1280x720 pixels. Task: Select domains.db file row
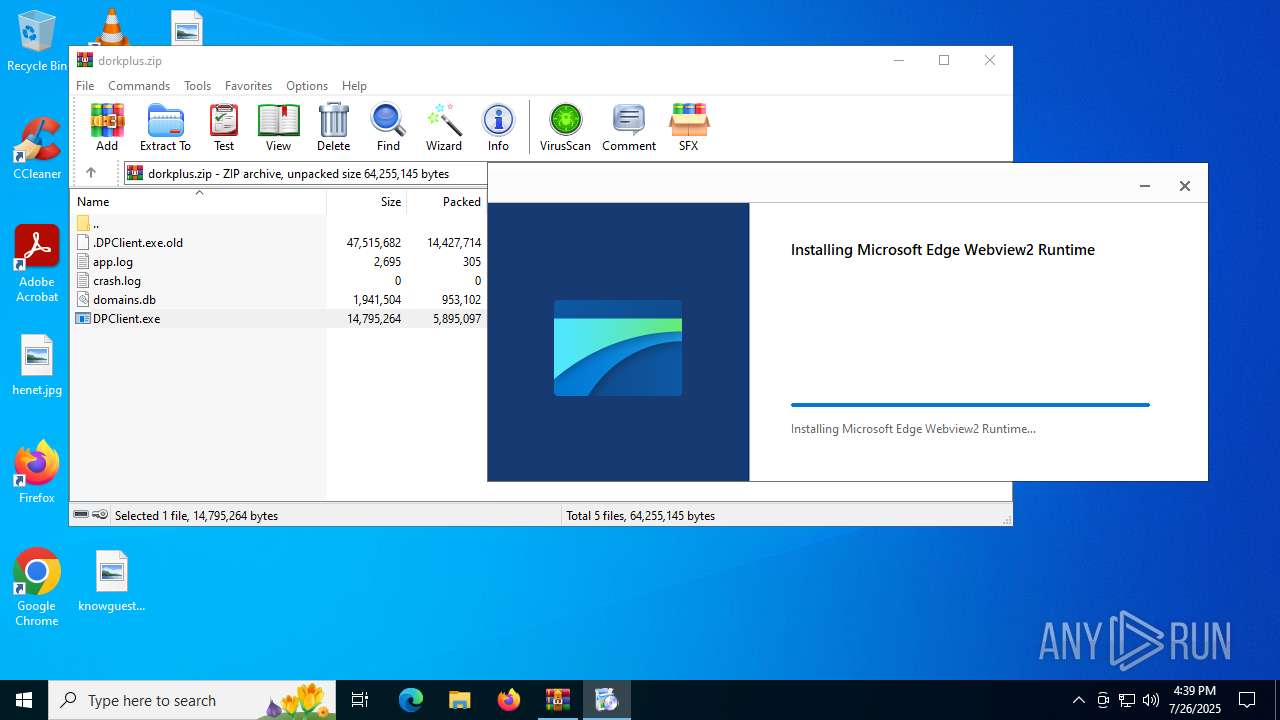pyautogui.click(x=279, y=299)
